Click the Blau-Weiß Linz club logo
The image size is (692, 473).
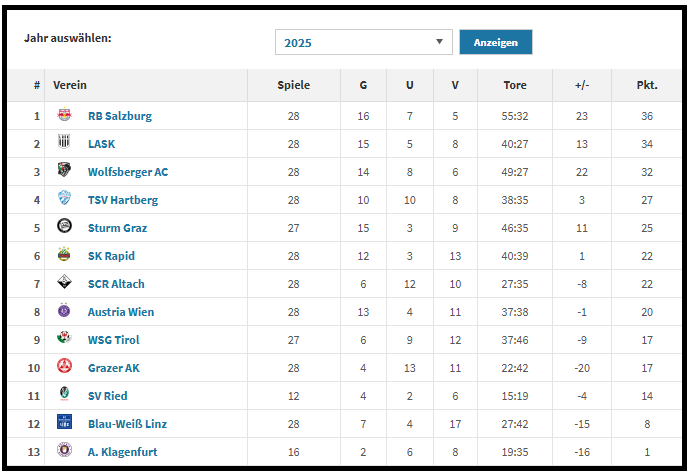click(x=65, y=423)
